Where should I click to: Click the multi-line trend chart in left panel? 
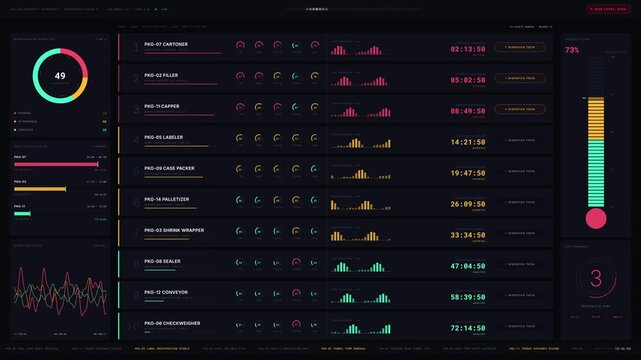[60, 291]
